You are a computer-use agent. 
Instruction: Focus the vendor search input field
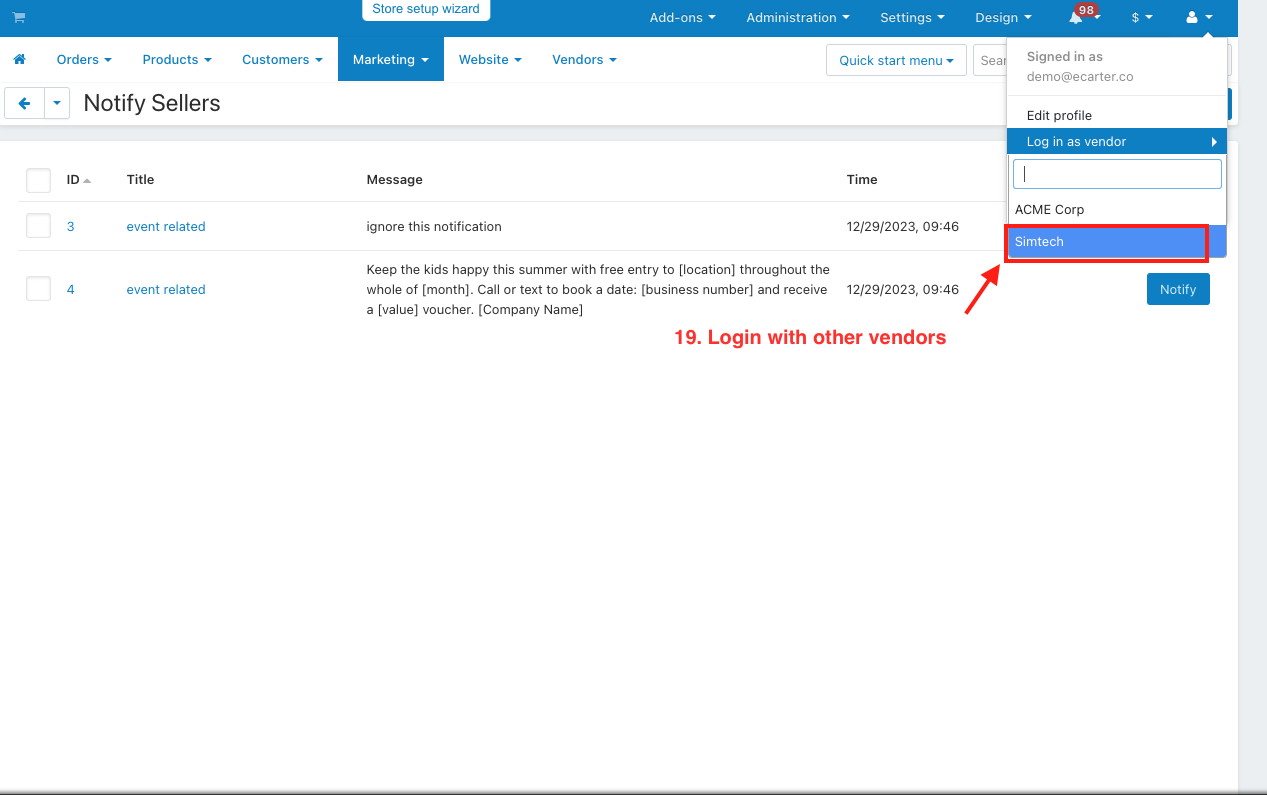click(1117, 174)
